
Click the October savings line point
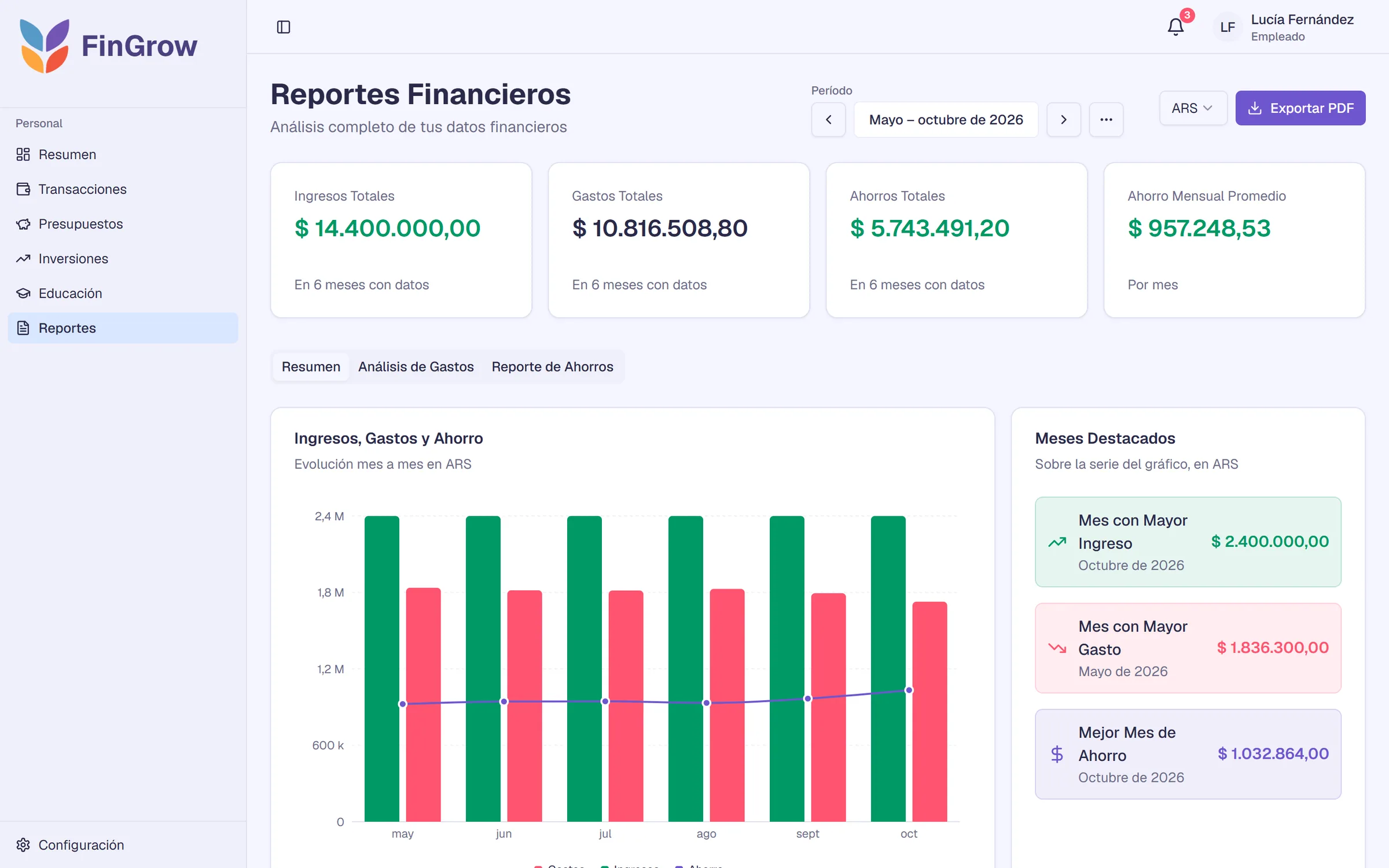click(909, 690)
